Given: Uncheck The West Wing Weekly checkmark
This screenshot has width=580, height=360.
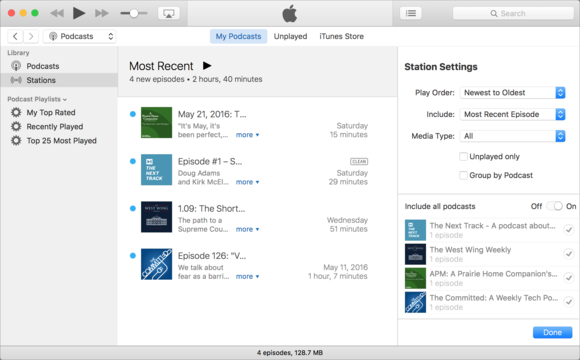Looking at the screenshot, I should point(569,254).
